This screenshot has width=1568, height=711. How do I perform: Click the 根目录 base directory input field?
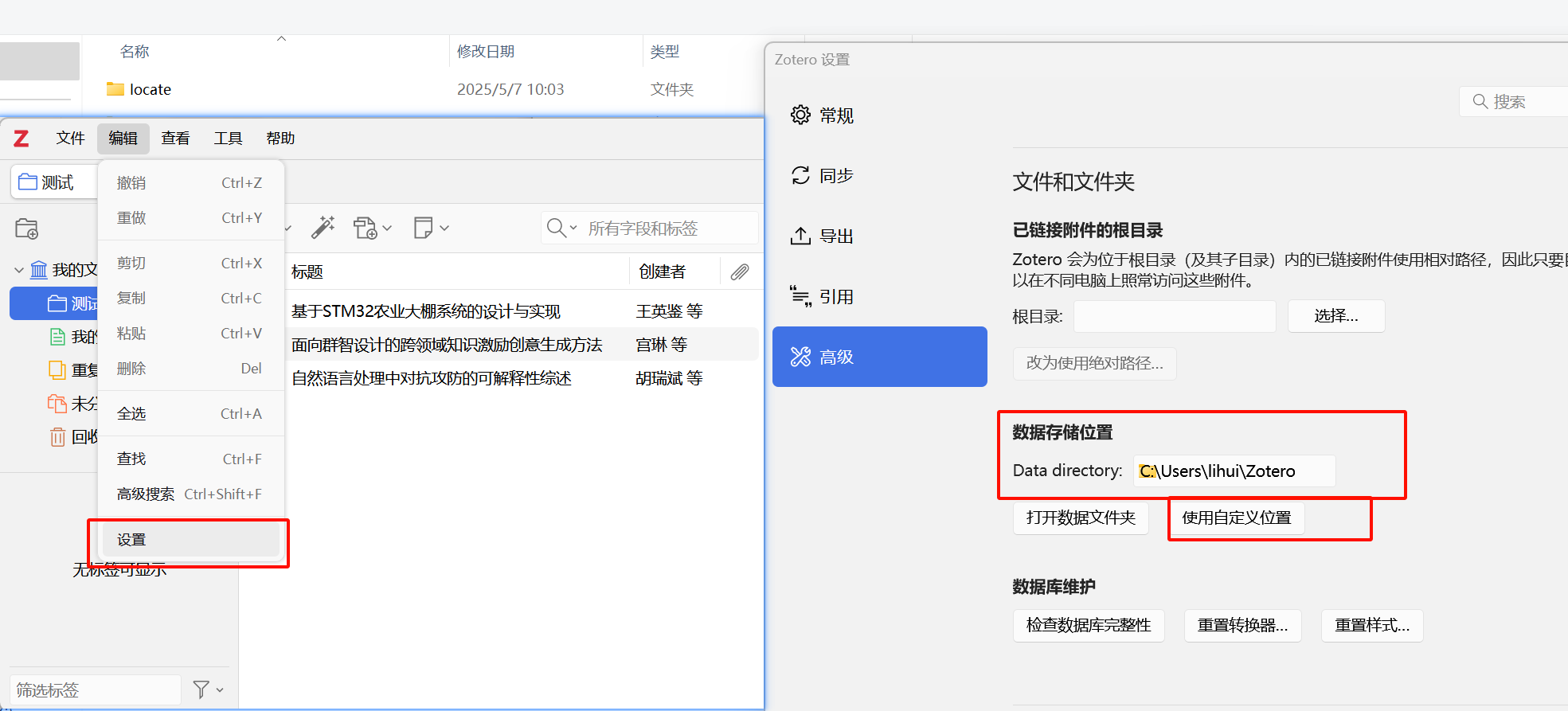pos(1175,317)
